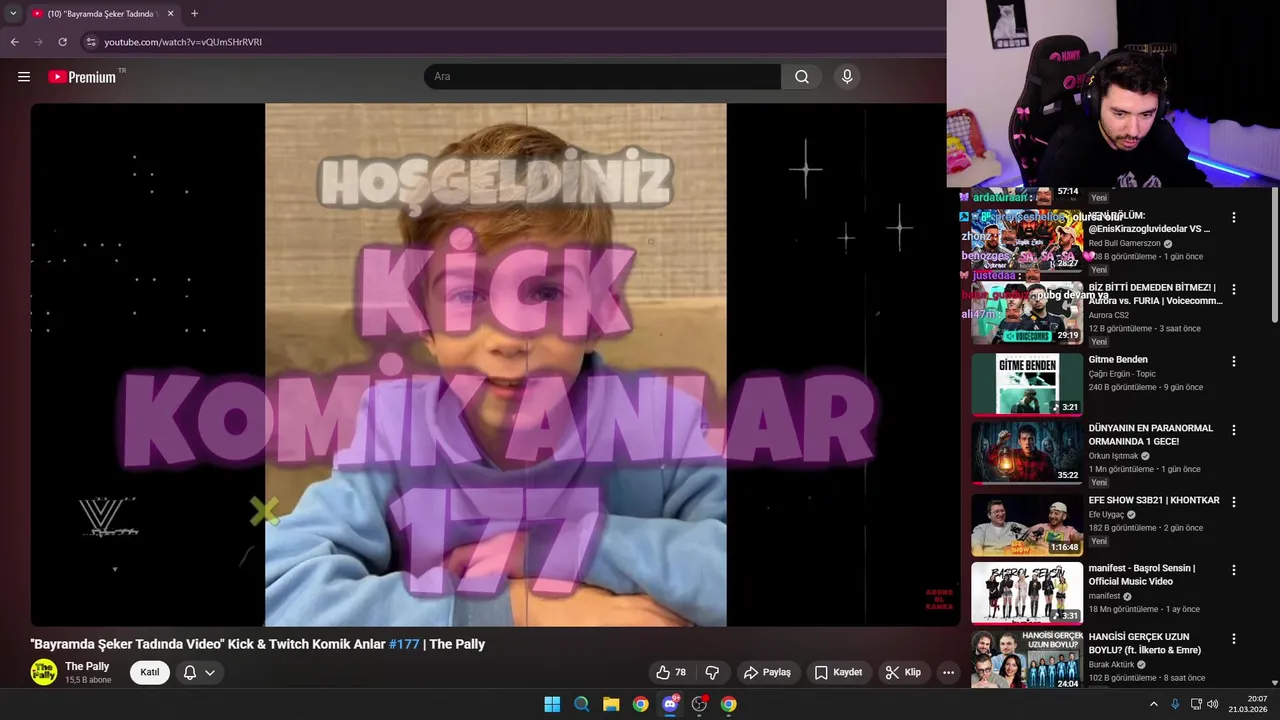Go back using browser back arrow
1280x720 pixels.
[15, 42]
